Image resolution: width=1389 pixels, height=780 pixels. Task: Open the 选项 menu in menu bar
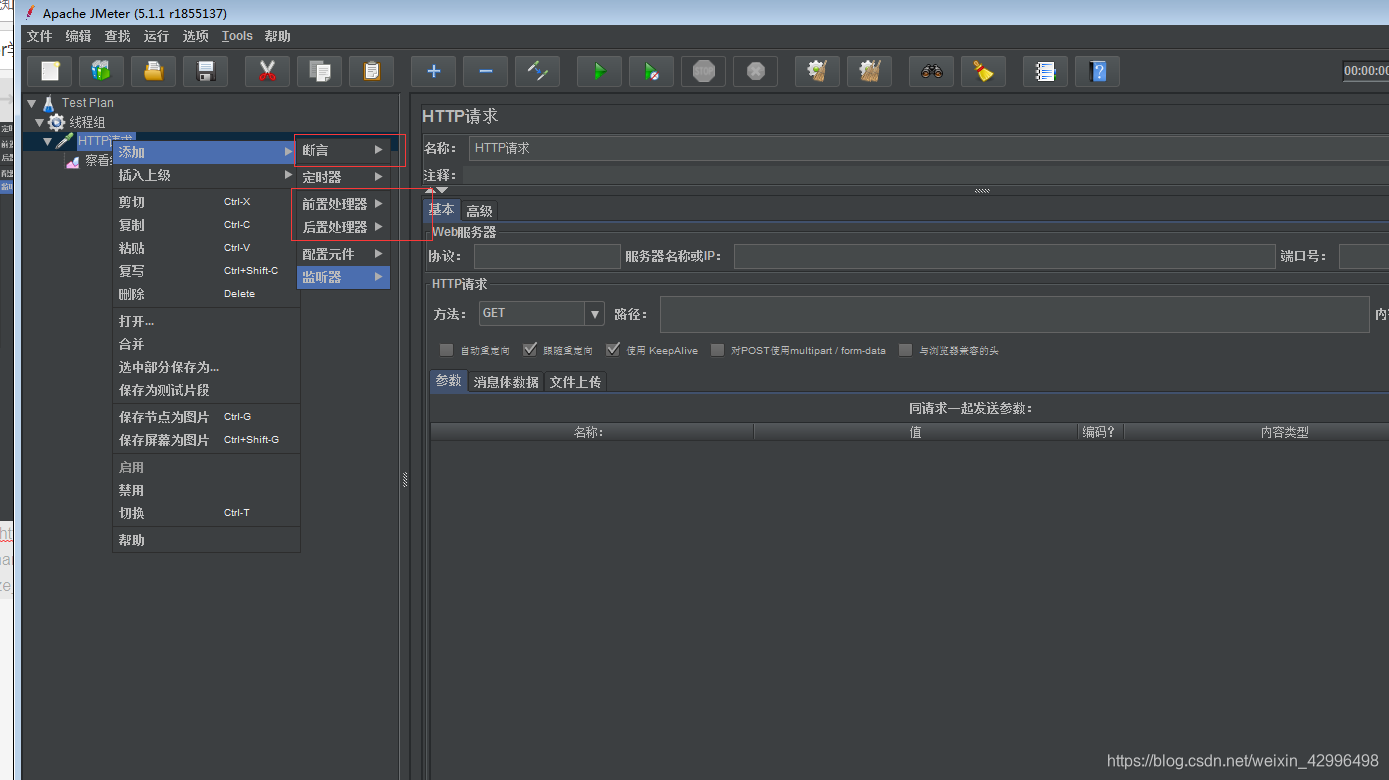pos(195,36)
